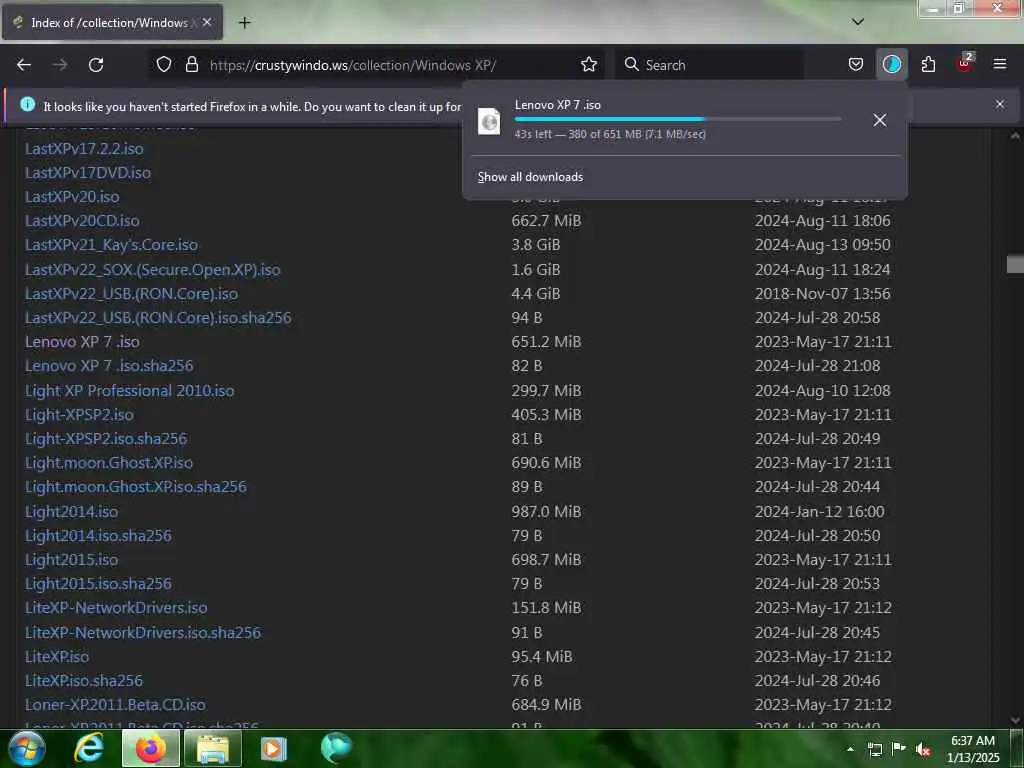The width and height of the screenshot is (1024, 768).
Task: Download LiteXP-NetworkDrivers.iso
Action: click(116, 608)
